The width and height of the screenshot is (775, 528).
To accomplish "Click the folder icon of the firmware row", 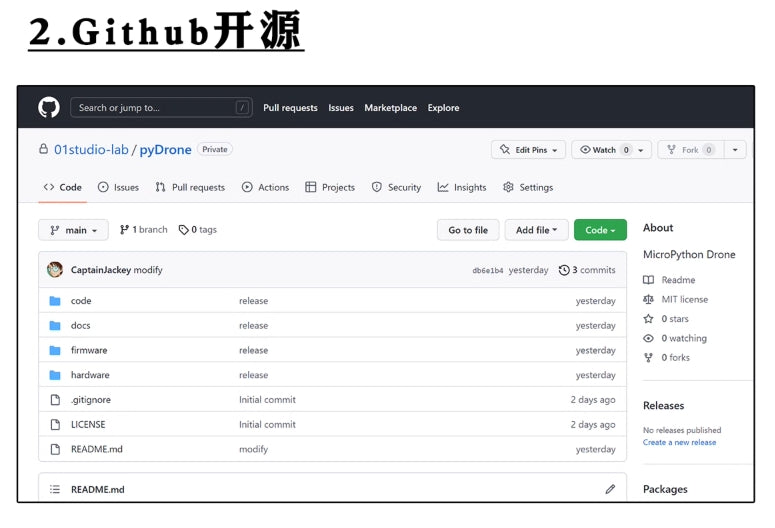I will click(x=55, y=350).
